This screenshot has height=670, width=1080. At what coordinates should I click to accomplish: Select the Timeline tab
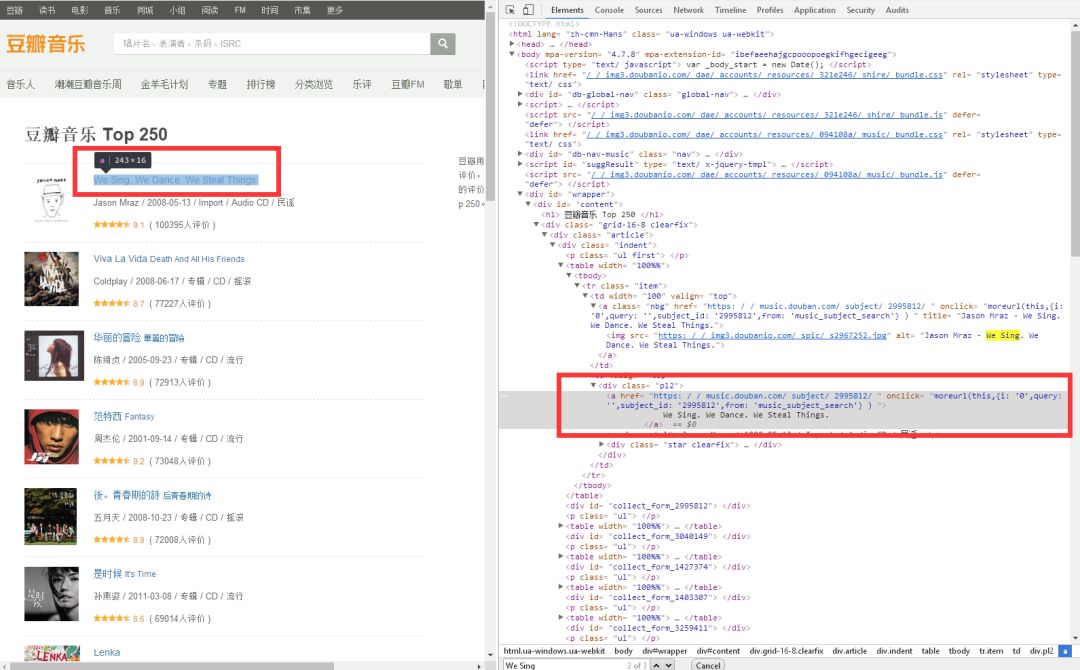point(730,10)
